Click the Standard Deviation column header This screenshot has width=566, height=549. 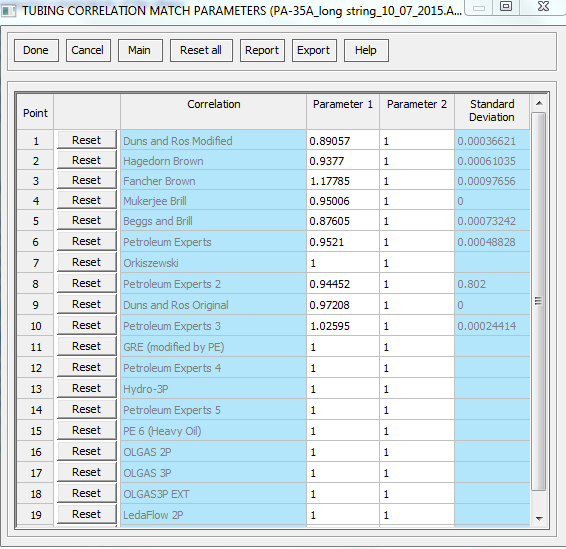492,111
